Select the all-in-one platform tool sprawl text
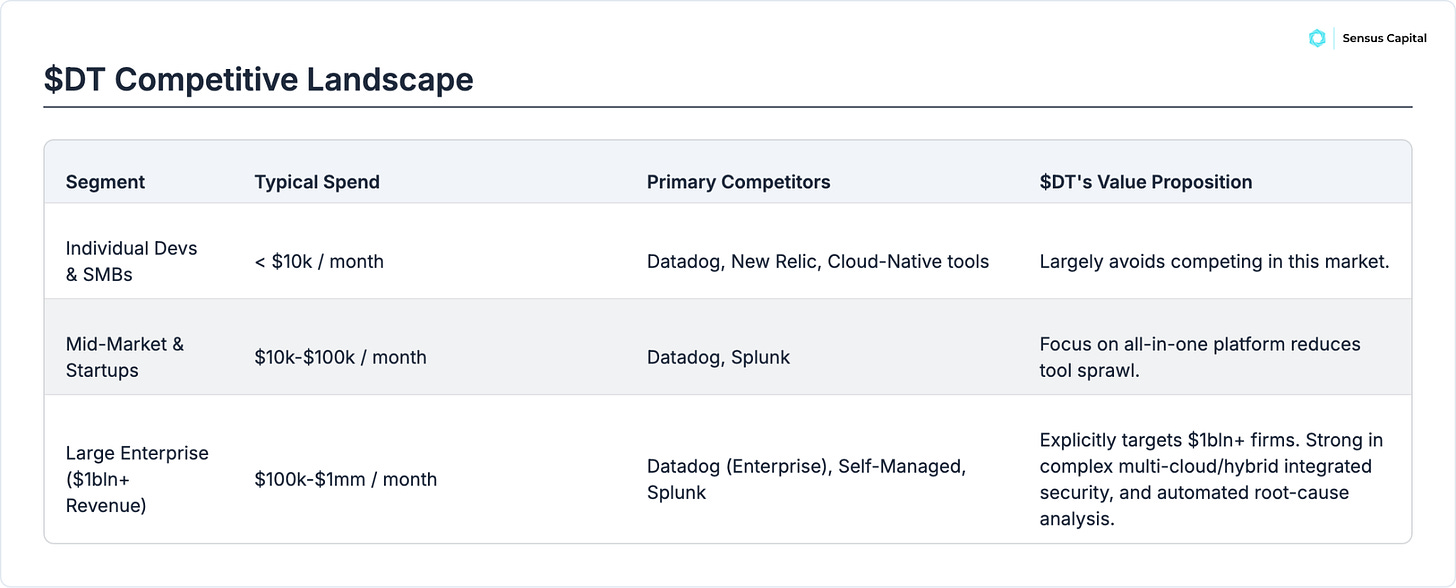The width and height of the screenshot is (1456, 588). 1200,357
